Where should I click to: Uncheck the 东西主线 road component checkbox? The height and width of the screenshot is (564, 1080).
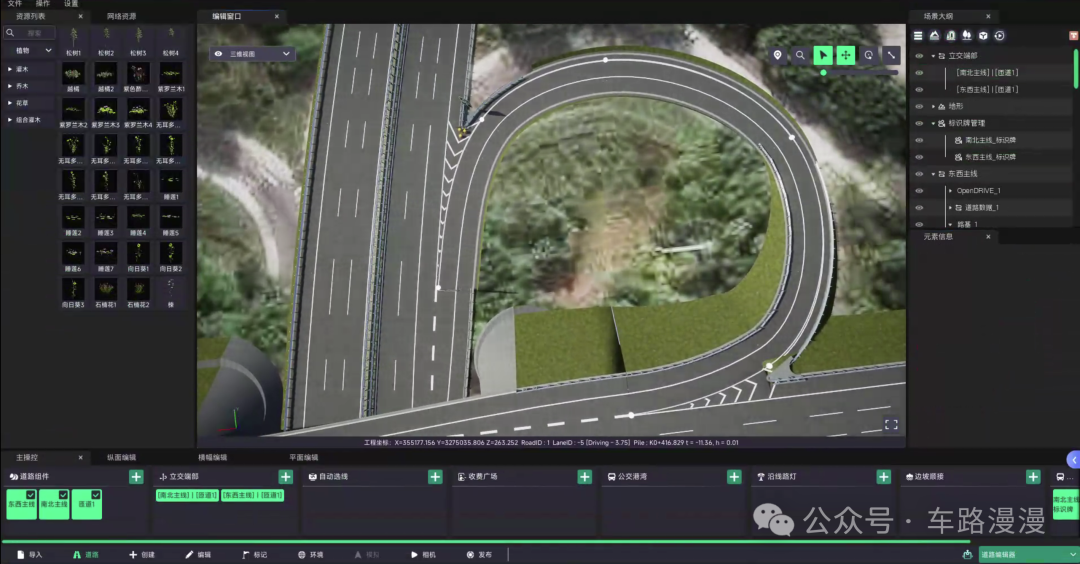30,494
